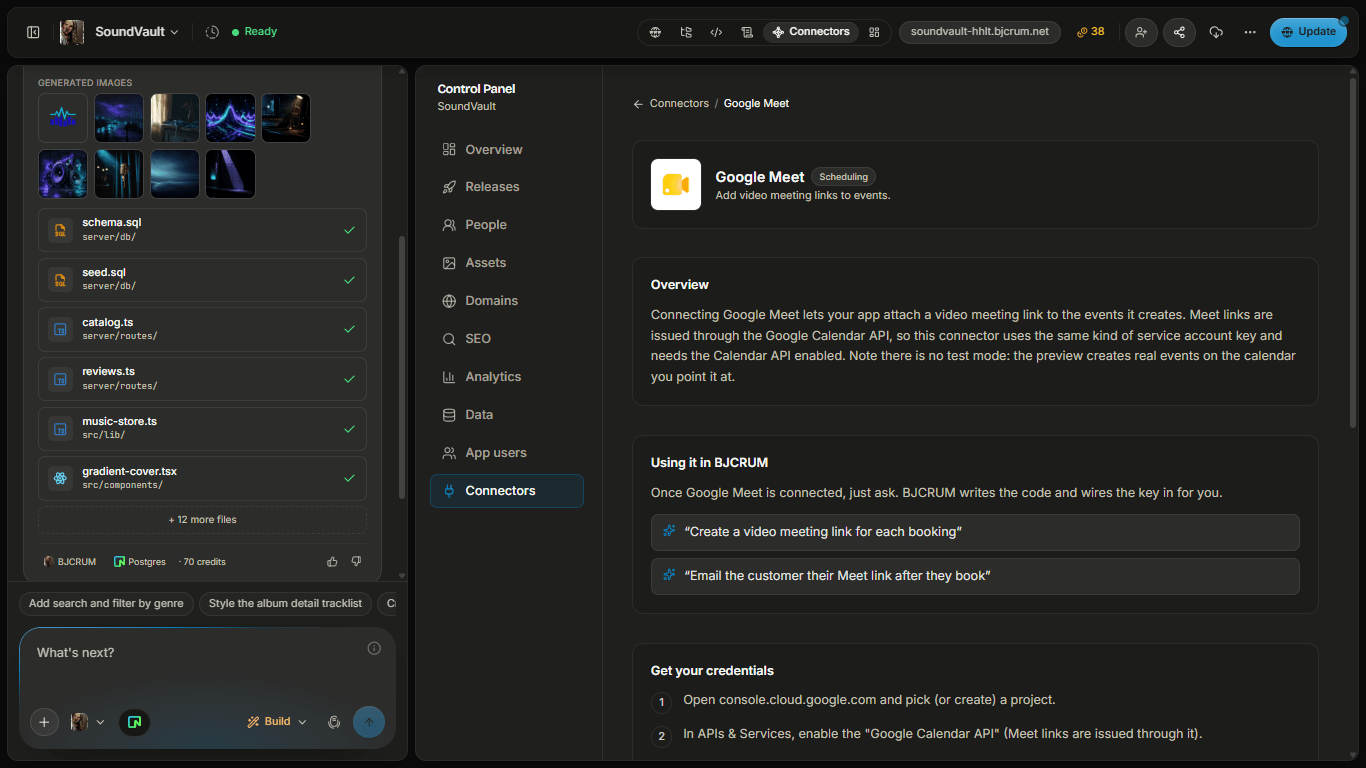This screenshot has width=1366, height=768.
Task: Open the invite user icon button
Action: pos(1141,32)
